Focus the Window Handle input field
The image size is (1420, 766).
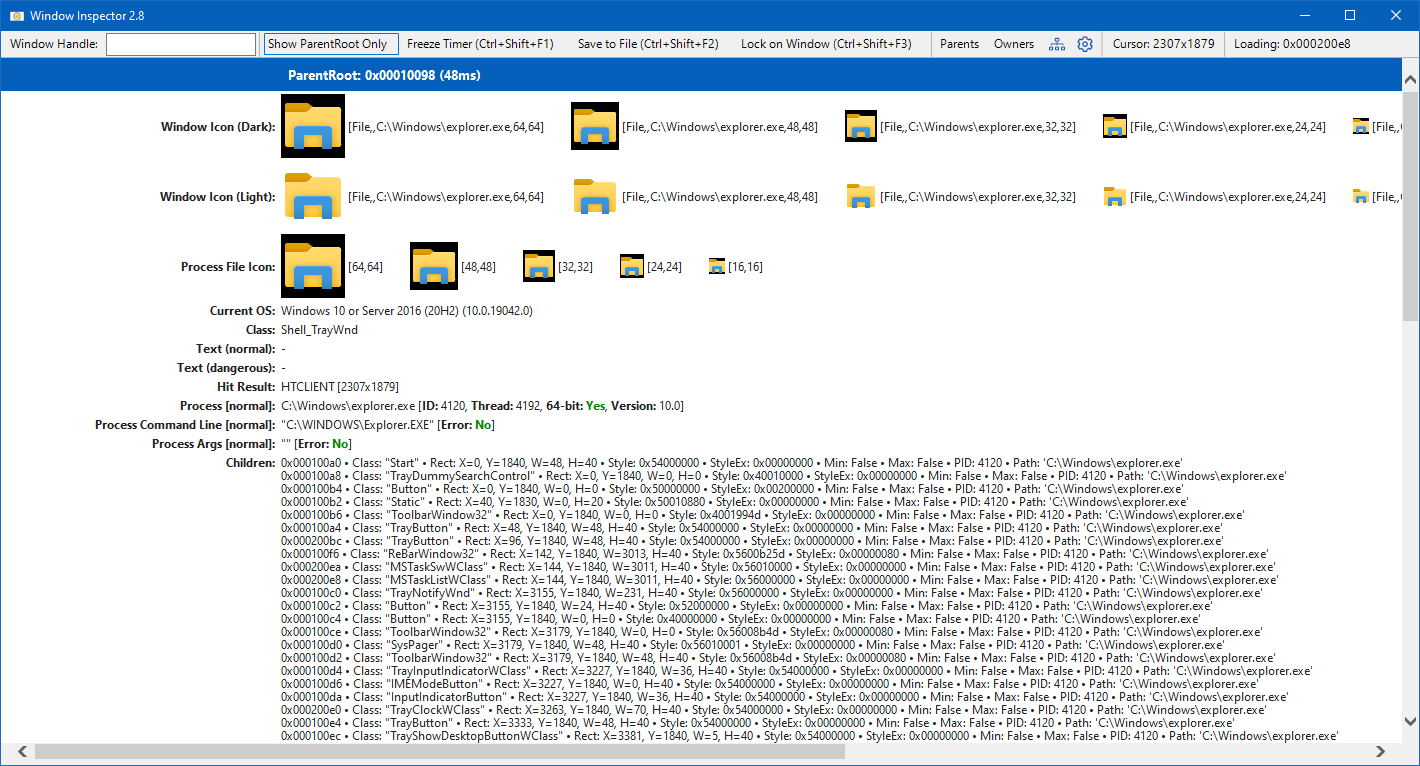181,44
